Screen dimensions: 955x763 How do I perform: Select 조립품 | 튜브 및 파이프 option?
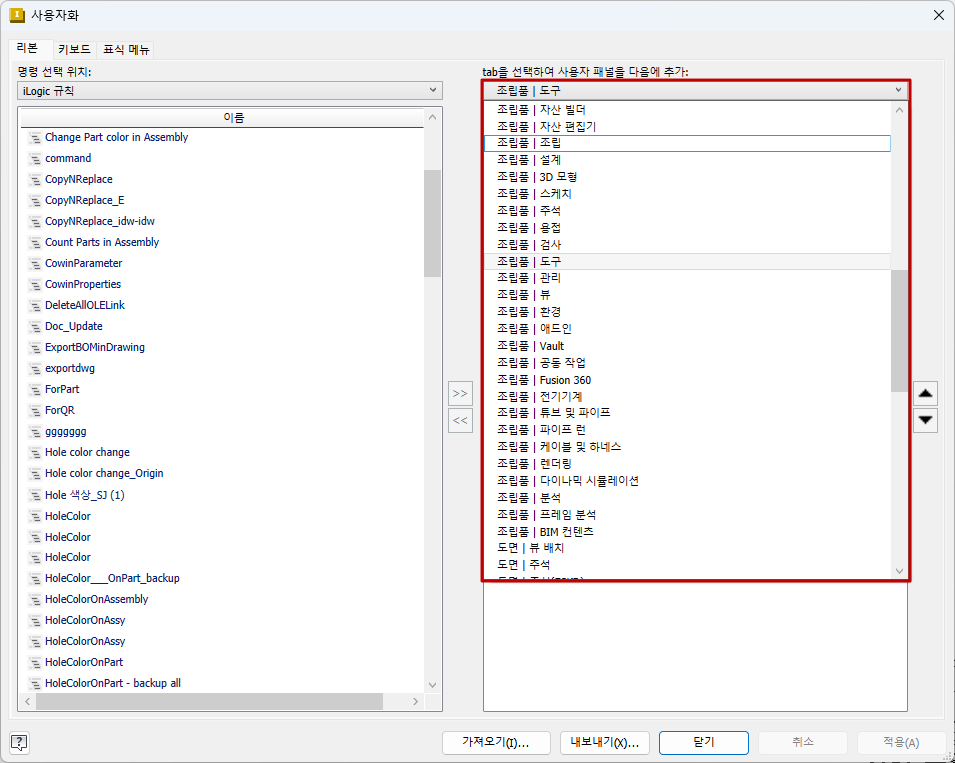tap(687, 413)
